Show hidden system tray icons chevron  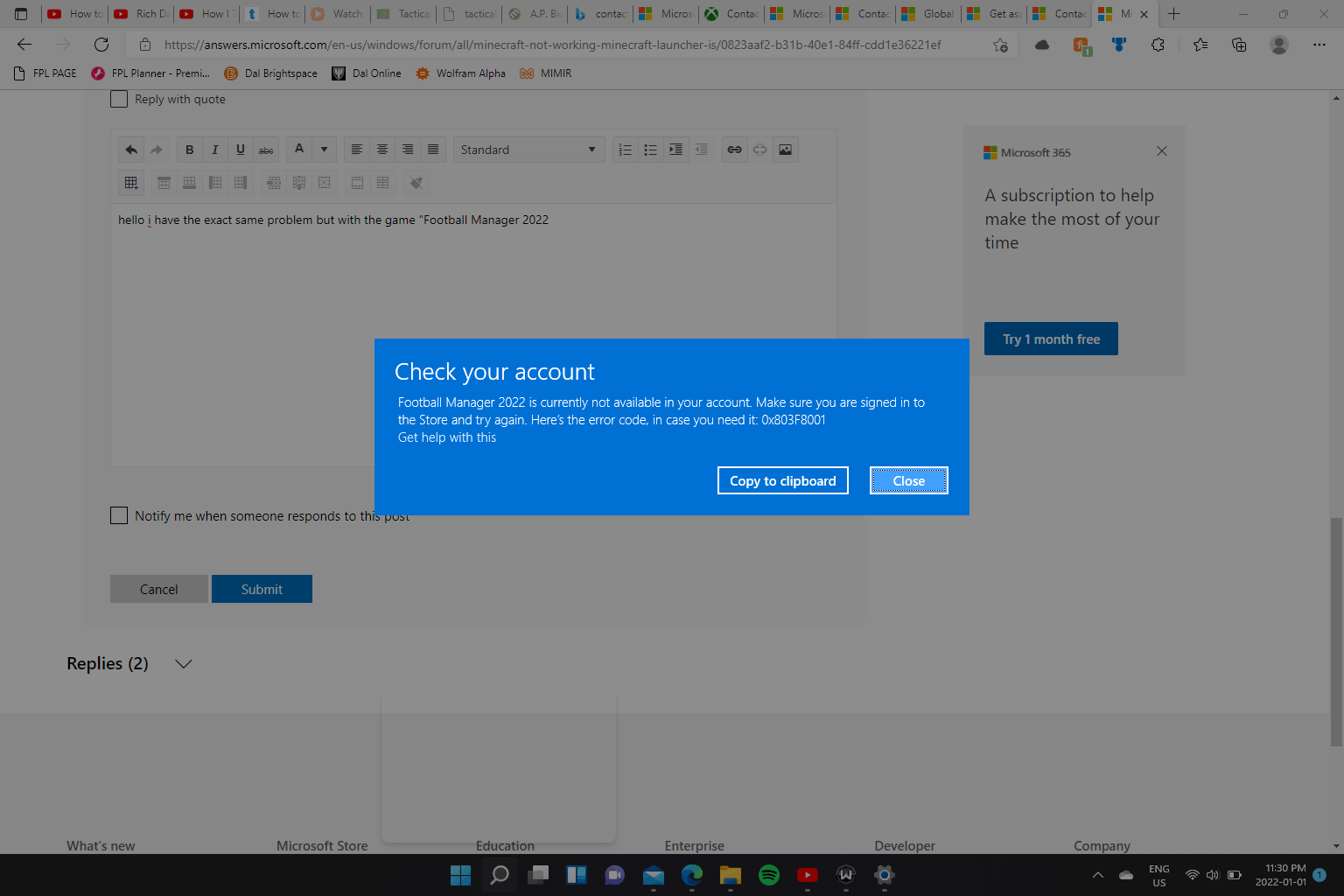click(1097, 875)
